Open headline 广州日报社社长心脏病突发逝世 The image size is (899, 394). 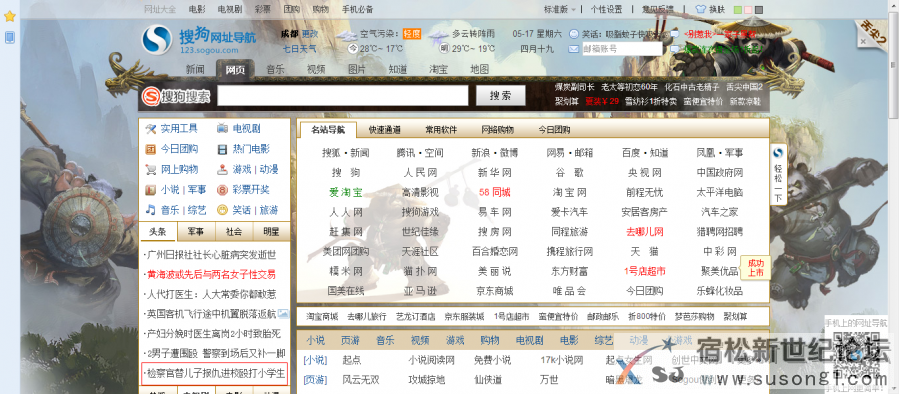tap(212, 254)
